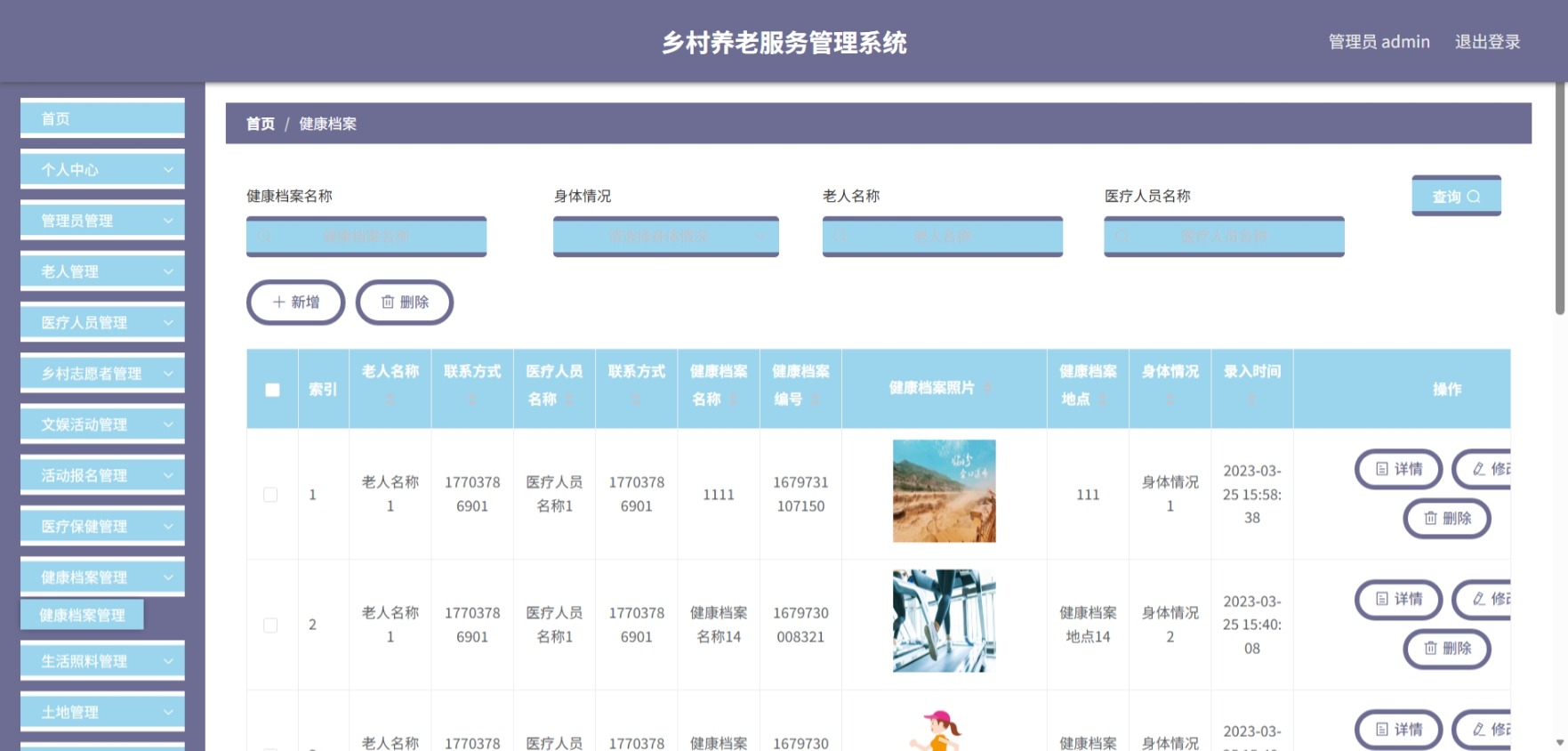Sort by the 录入时间 column sort icon

point(1251,400)
